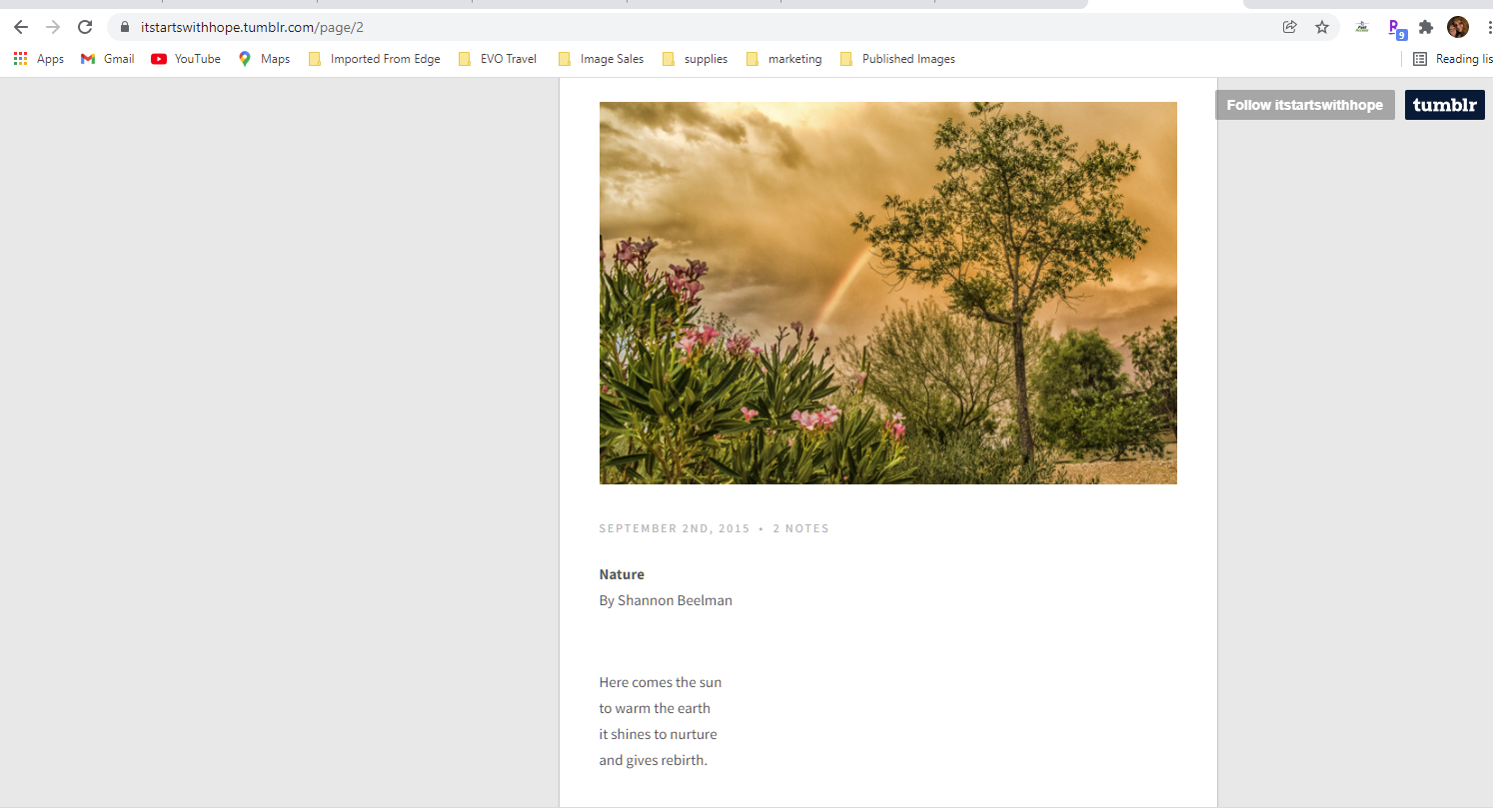Click the browser Forward arrow
Viewport: 1493px width, 812px height.
point(53,27)
